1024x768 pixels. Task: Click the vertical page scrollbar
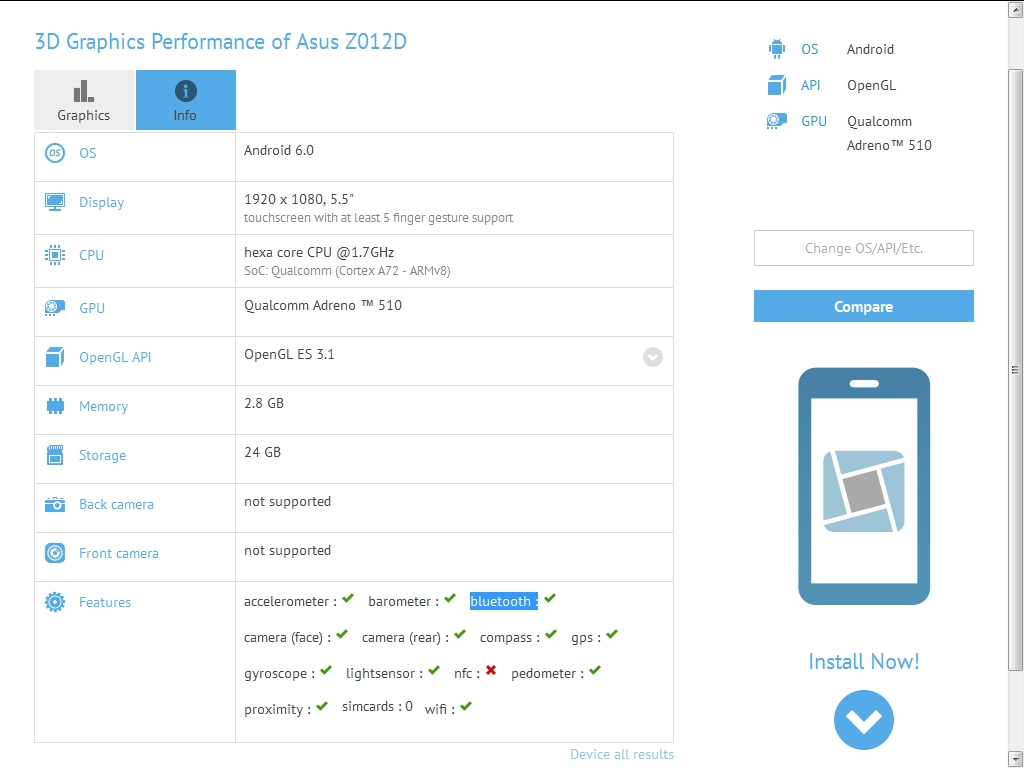pyautogui.click(x=1016, y=370)
